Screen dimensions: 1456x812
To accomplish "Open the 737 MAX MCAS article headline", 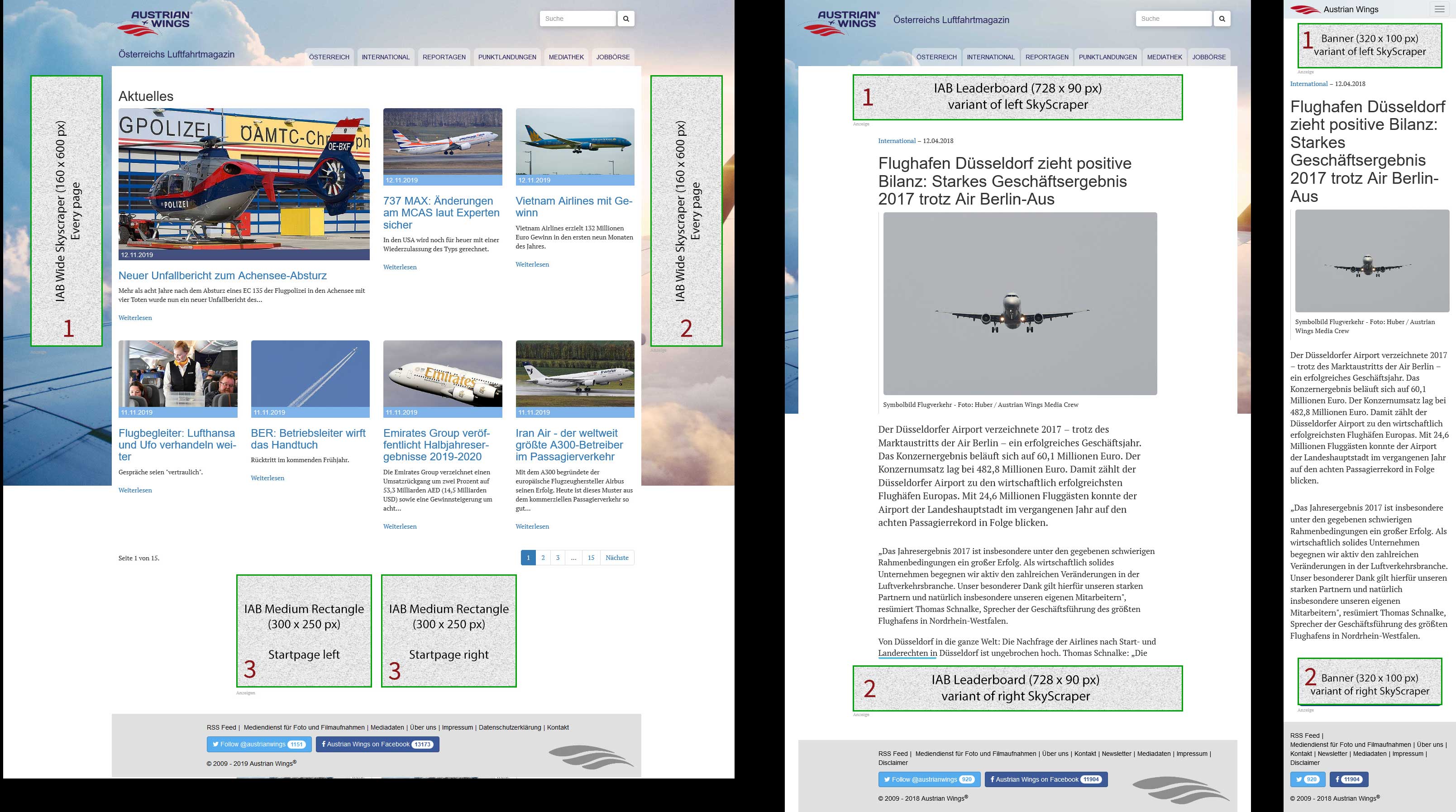I will [x=441, y=213].
